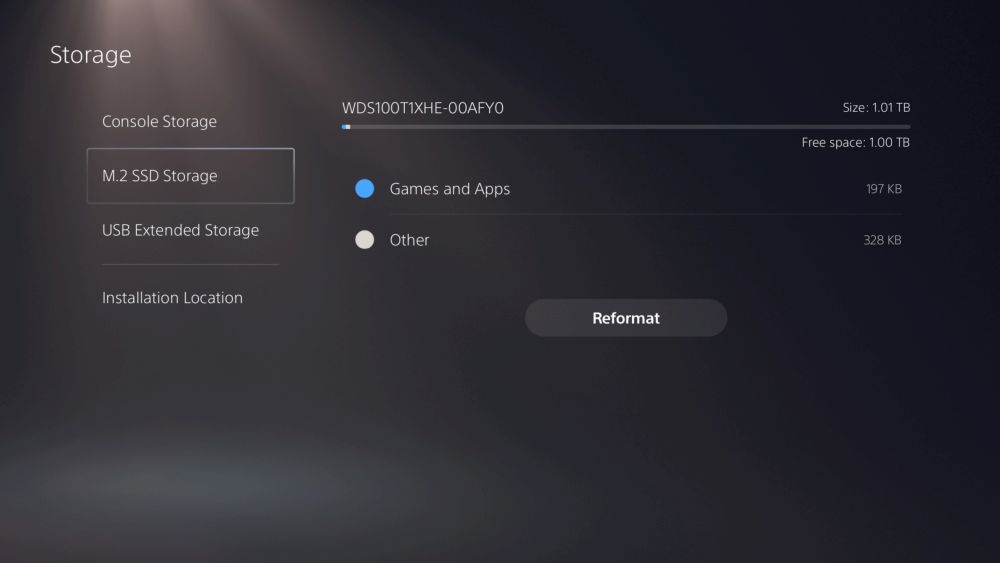Go to Installation Location settings
Image resolution: width=1000 pixels, height=563 pixels.
click(x=172, y=298)
